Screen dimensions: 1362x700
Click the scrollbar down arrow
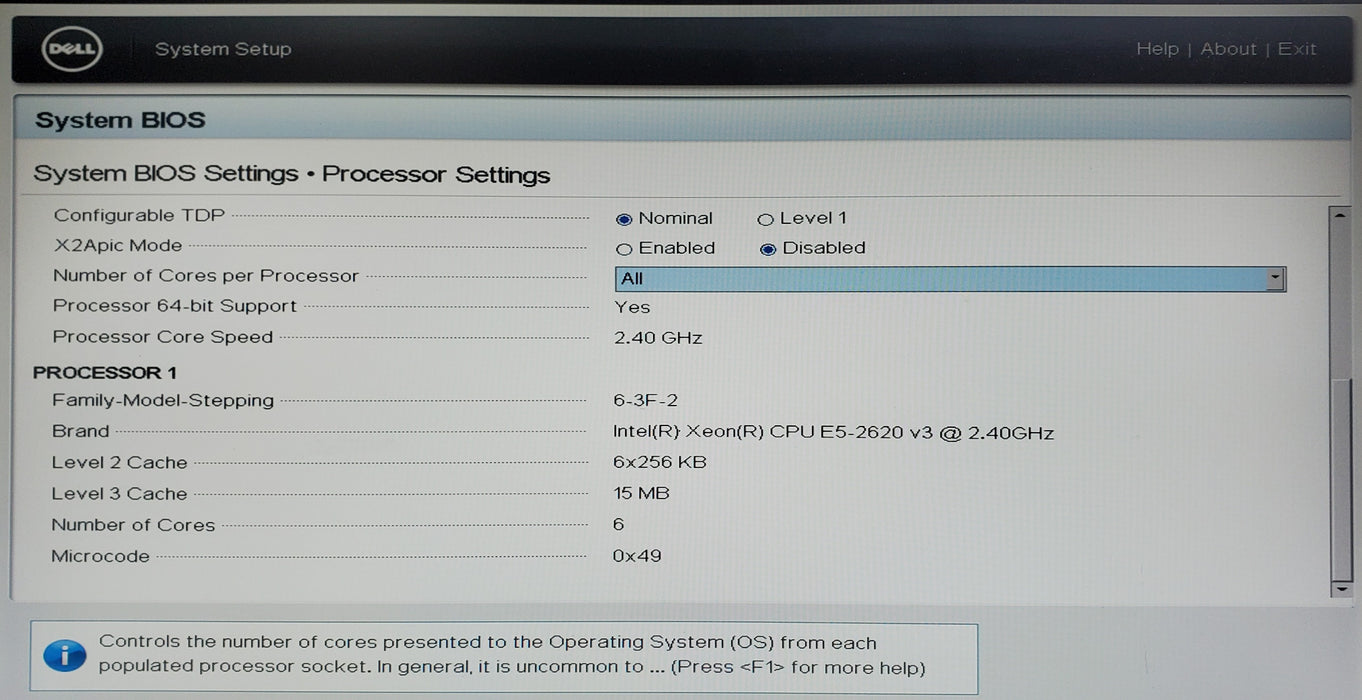pyautogui.click(x=1341, y=590)
